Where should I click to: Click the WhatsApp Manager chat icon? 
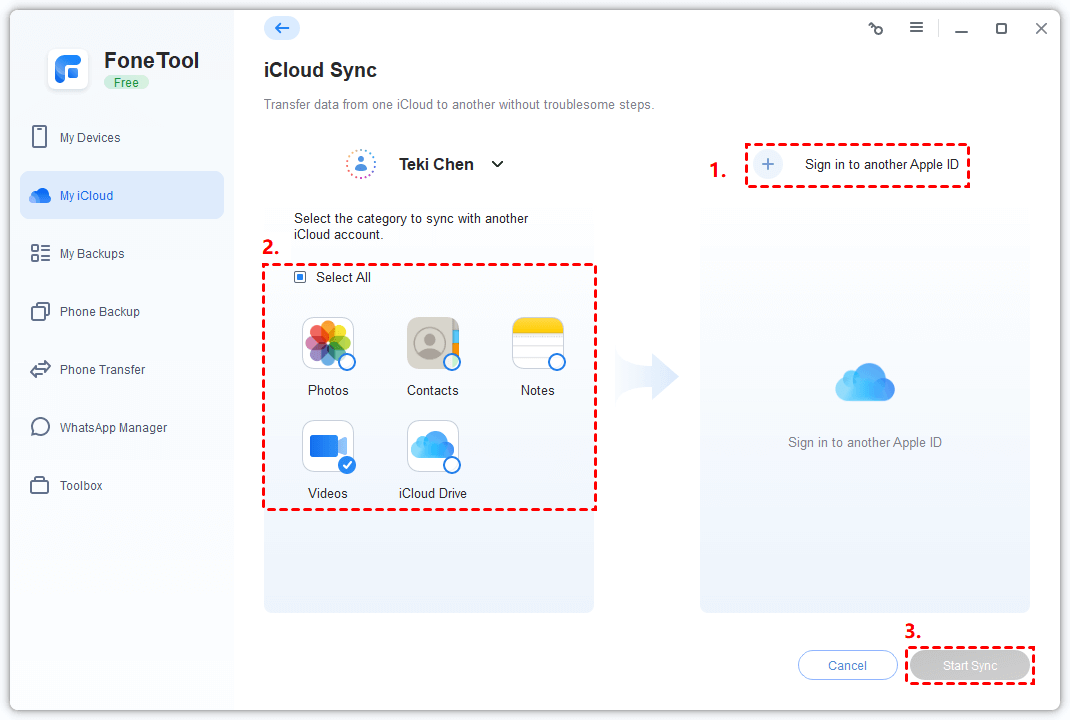[40, 427]
